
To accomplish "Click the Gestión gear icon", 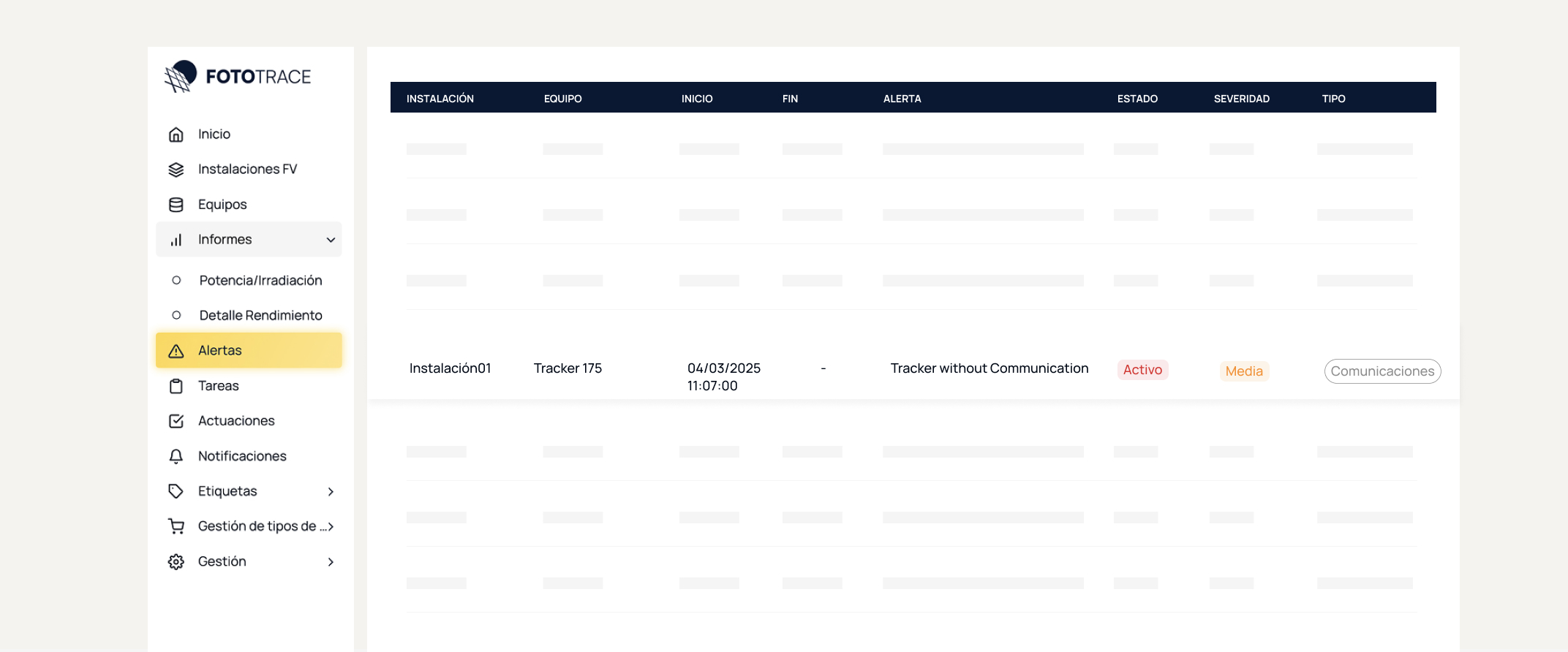I will point(176,561).
